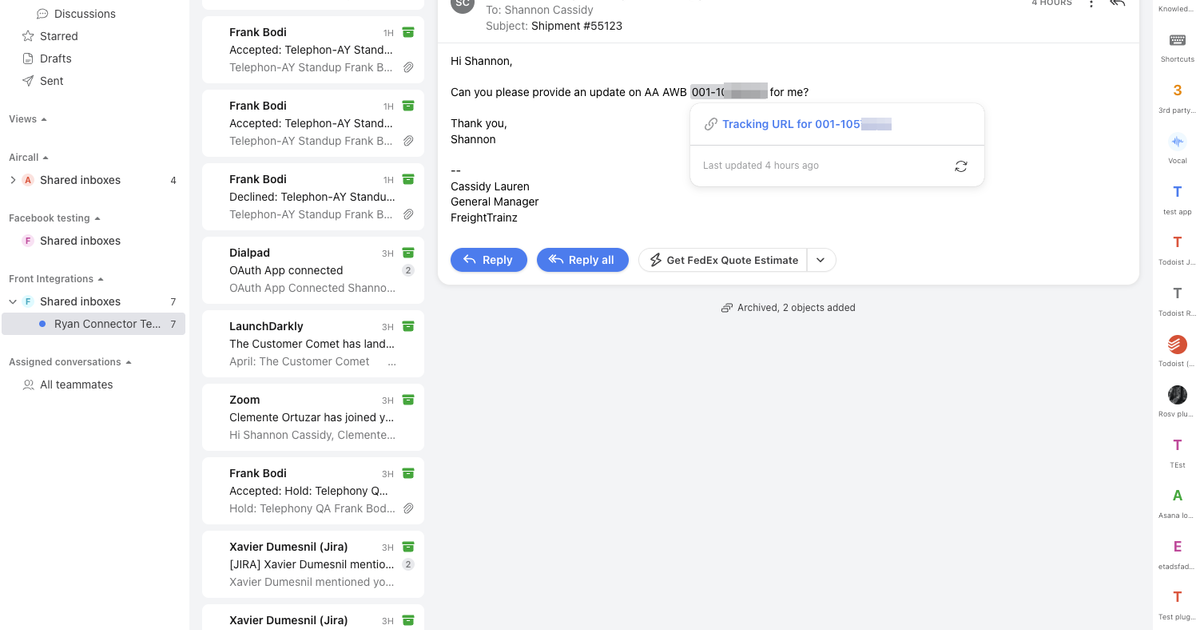1200x630 pixels.
Task: Collapse the Views section
Action: pyautogui.click(x=43, y=119)
